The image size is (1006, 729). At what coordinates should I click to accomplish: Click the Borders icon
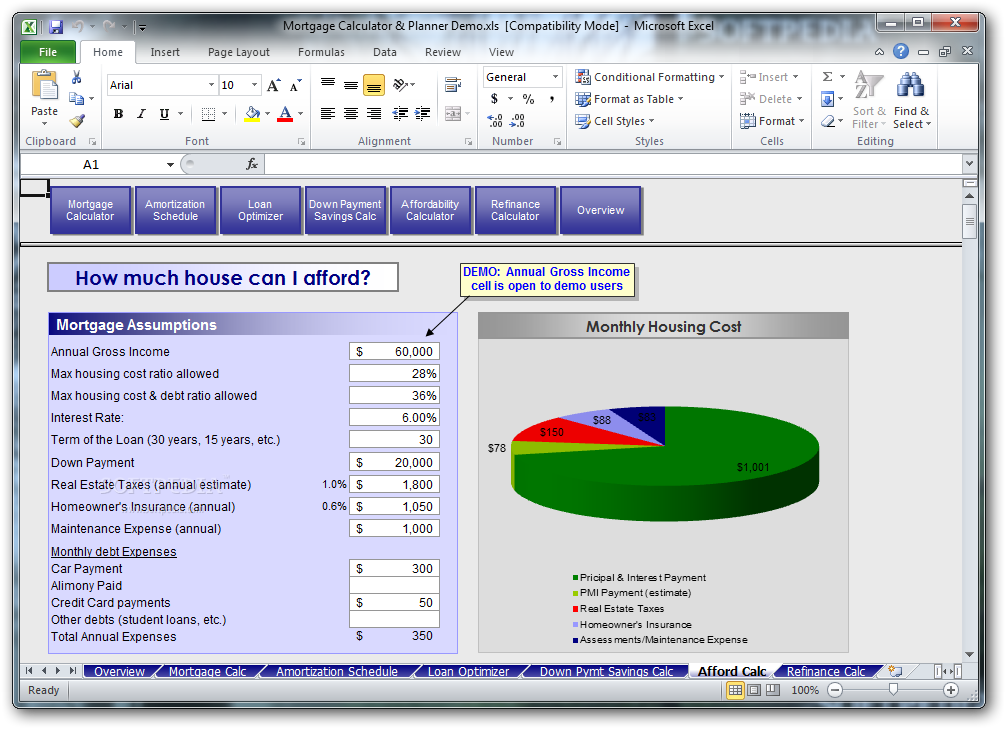(208, 114)
